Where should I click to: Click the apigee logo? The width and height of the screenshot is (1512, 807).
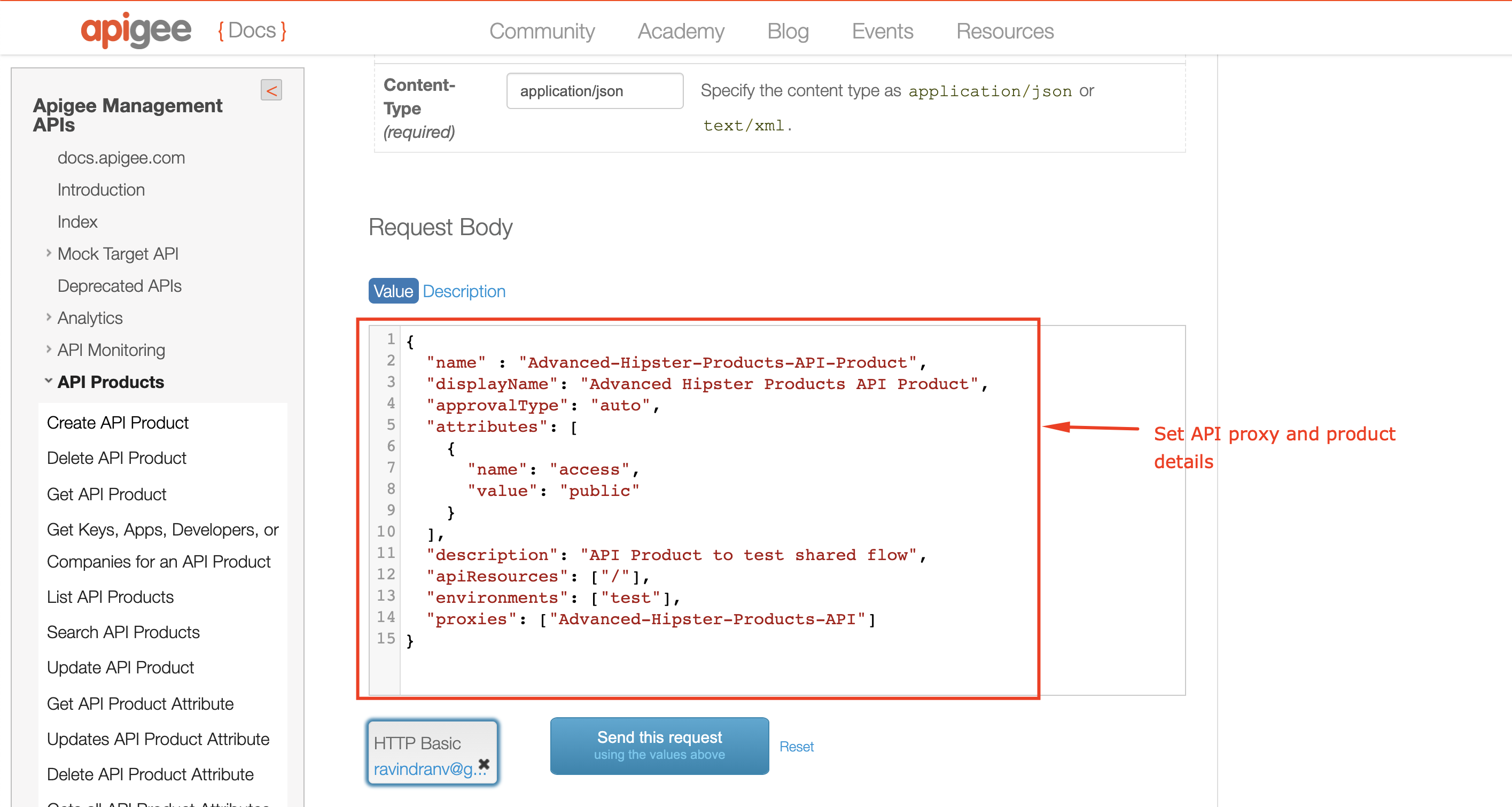pyautogui.click(x=136, y=30)
